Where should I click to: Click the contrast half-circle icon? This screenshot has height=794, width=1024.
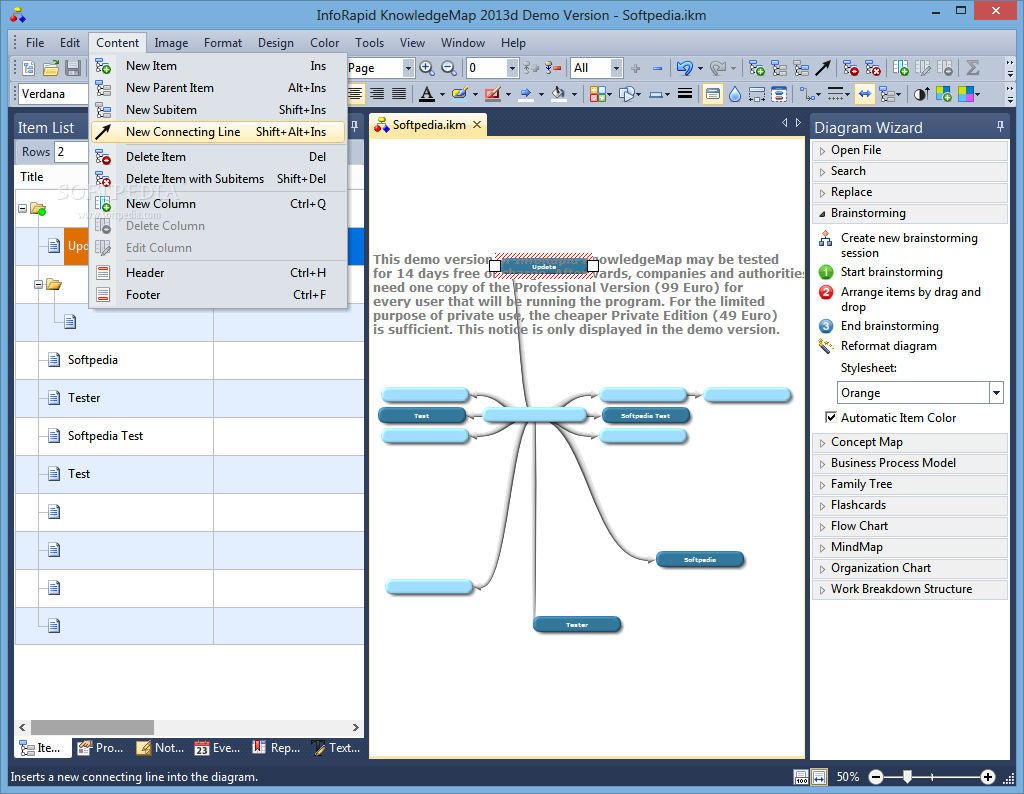pyautogui.click(x=921, y=94)
